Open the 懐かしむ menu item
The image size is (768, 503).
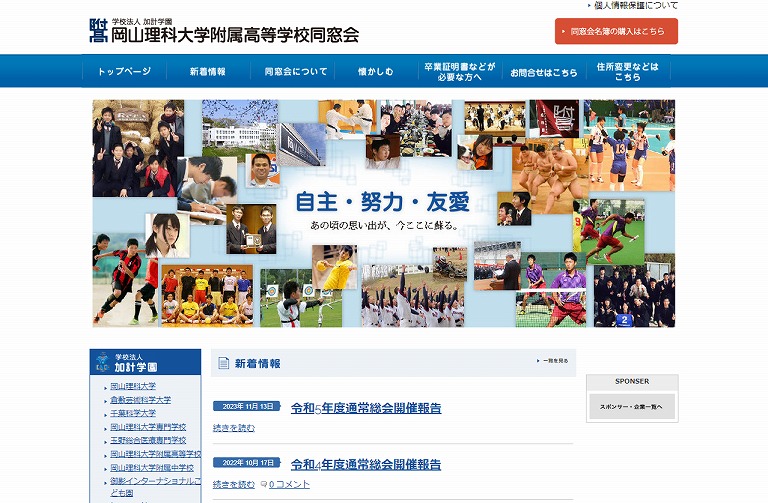[x=376, y=72]
